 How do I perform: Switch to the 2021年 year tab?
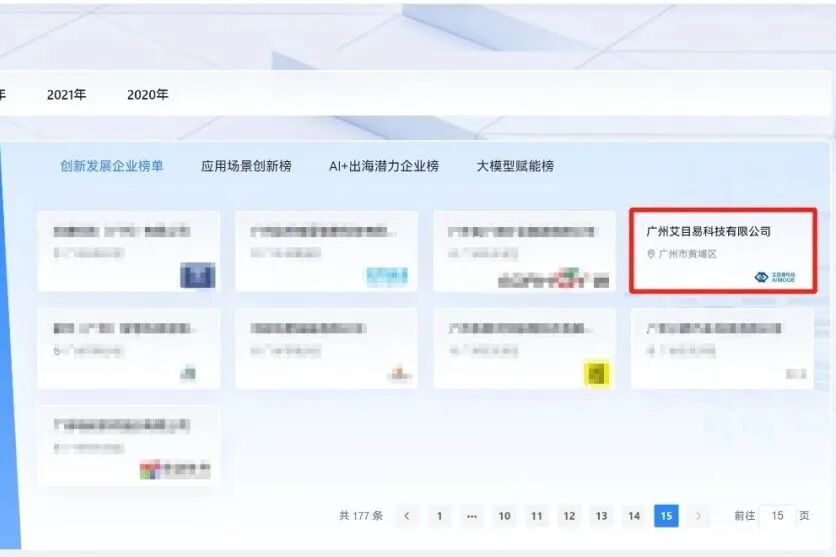tap(66, 95)
